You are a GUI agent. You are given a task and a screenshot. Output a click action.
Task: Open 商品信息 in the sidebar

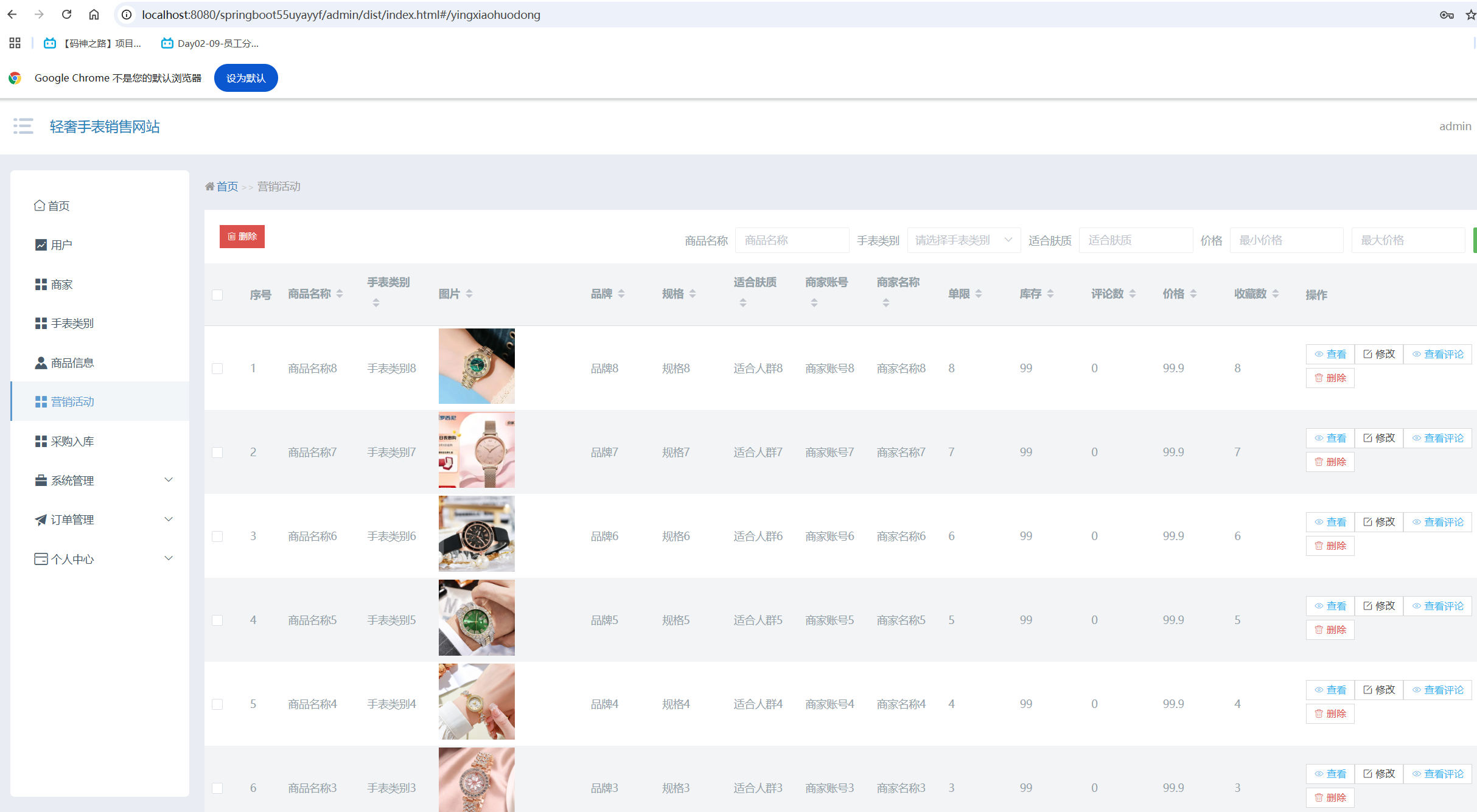(x=72, y=363)
